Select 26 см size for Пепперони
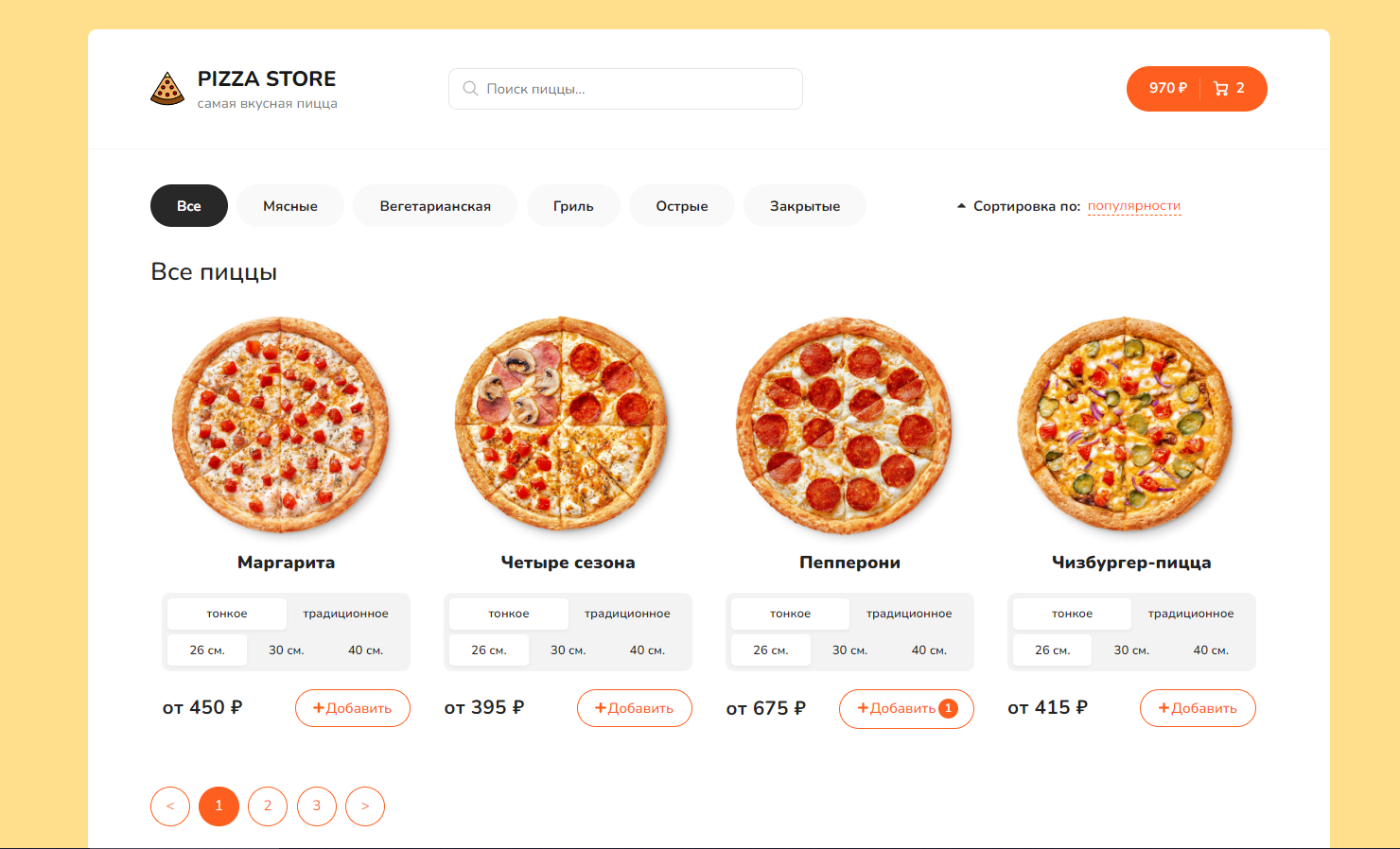1400x849 pixels. 770,650
